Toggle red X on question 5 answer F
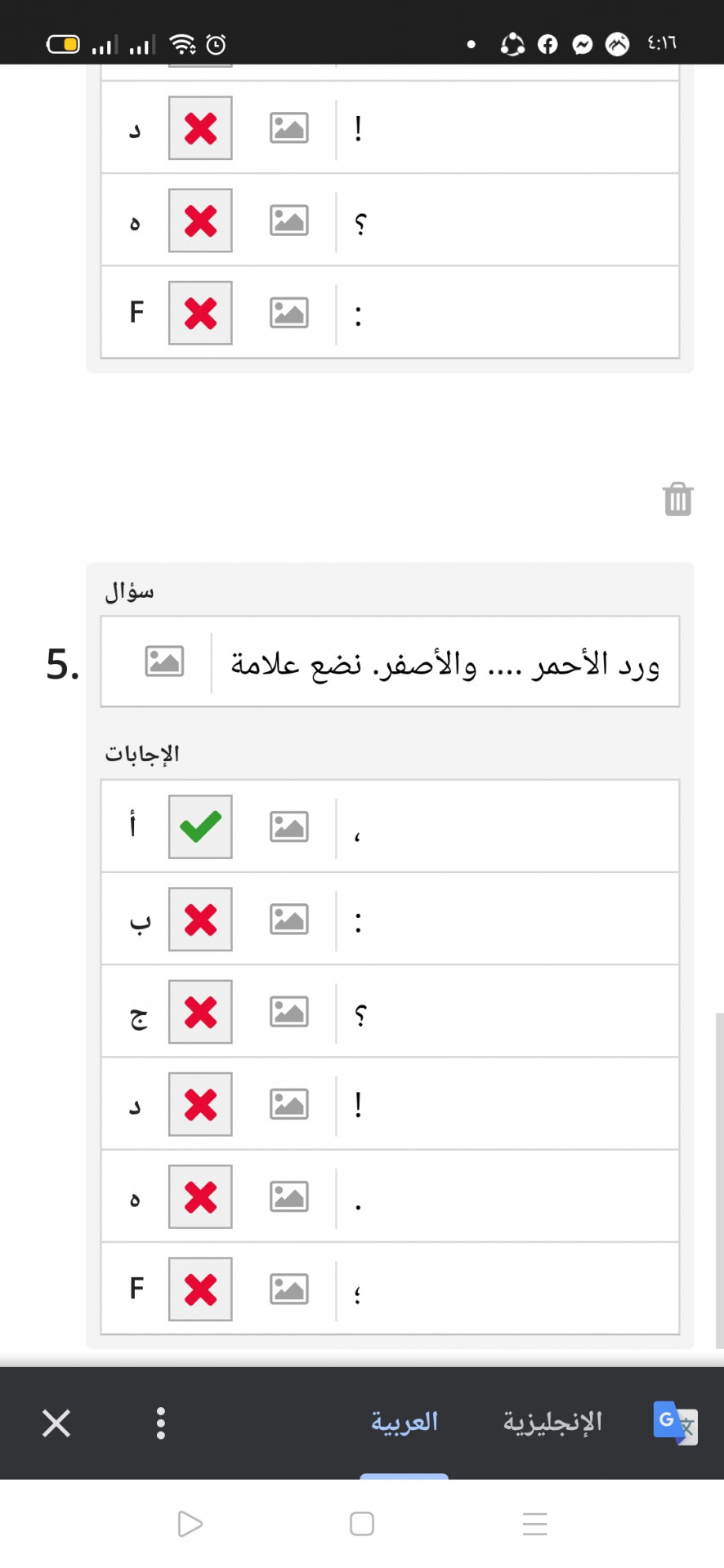This screenshot has width=724, height=1568. (x=200, y=1289)
